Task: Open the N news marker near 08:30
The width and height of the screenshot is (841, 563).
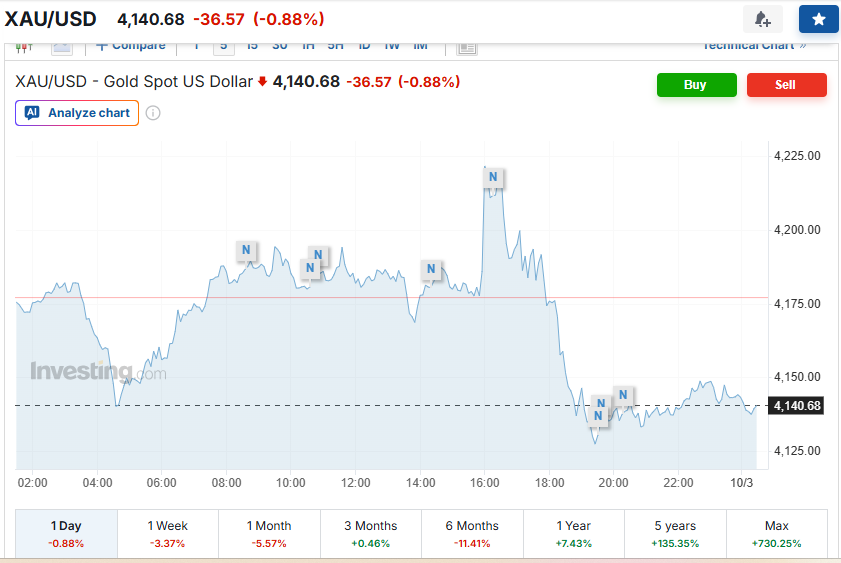Action: [x=246, y=250]
